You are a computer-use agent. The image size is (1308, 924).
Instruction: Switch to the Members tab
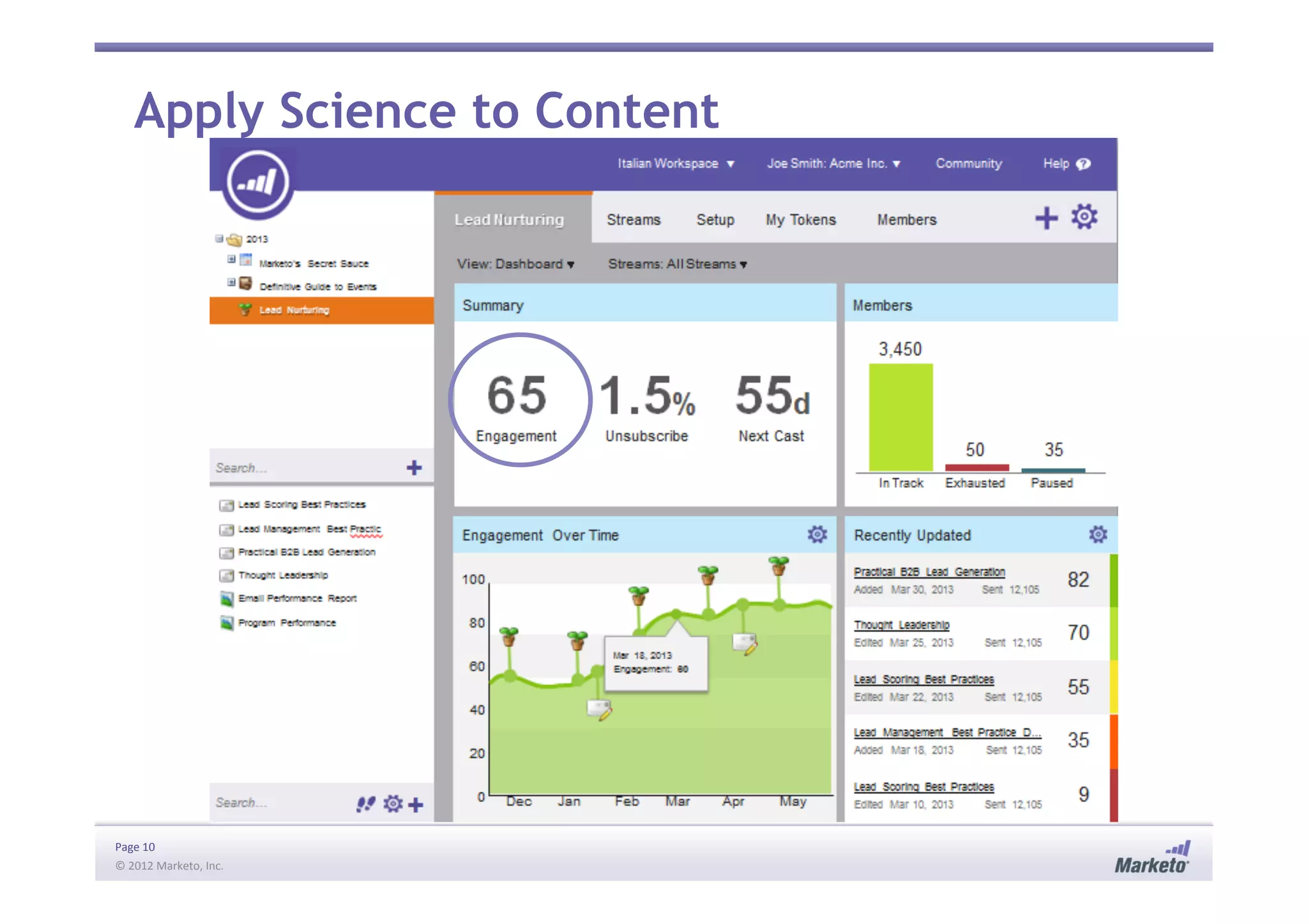[907, 220]
